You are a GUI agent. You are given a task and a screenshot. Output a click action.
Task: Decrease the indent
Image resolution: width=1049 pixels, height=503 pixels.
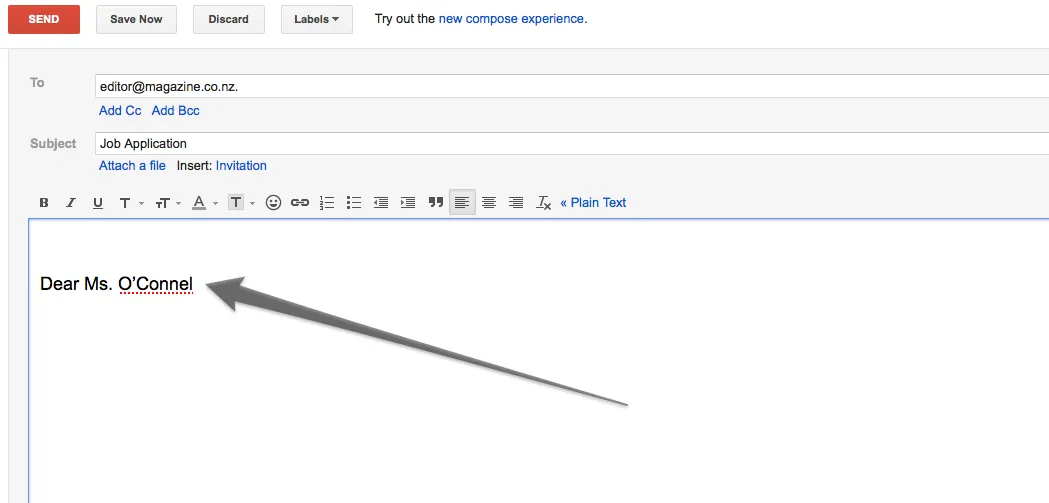(381, 203)
